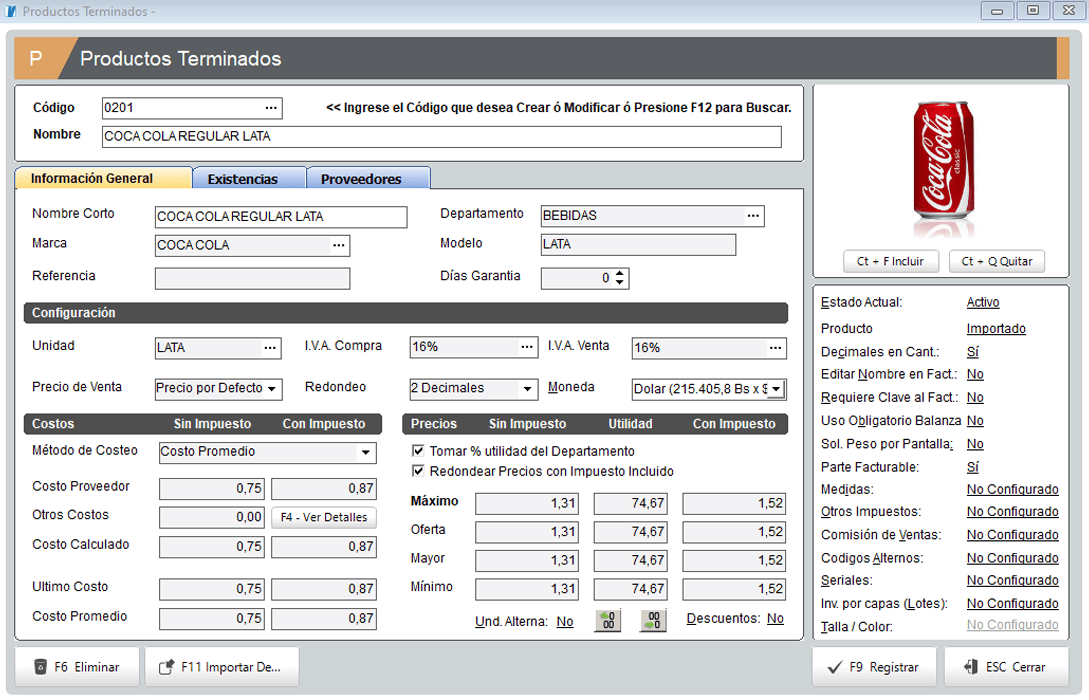Click the first calculator icon beside Und. Alterna
Viewport: 1089px width, 700px height.
608,620
